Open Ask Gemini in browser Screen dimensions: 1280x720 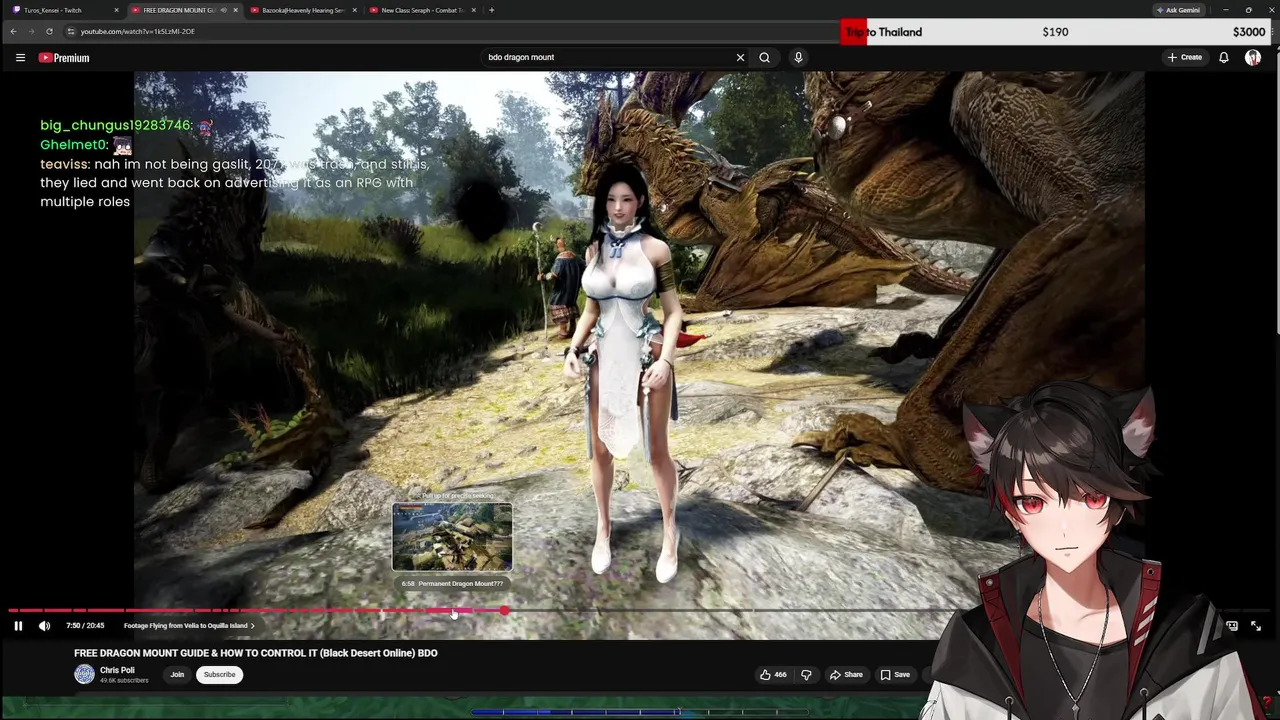tap(1178, 10)
